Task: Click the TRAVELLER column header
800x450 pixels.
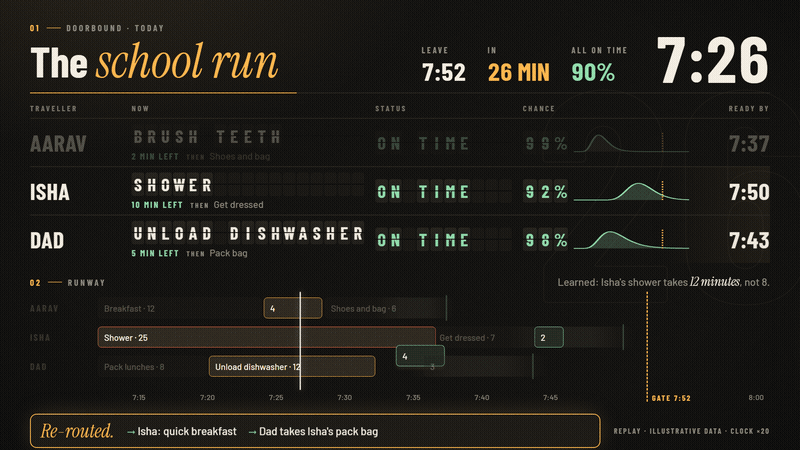Action: coord(53,109)
